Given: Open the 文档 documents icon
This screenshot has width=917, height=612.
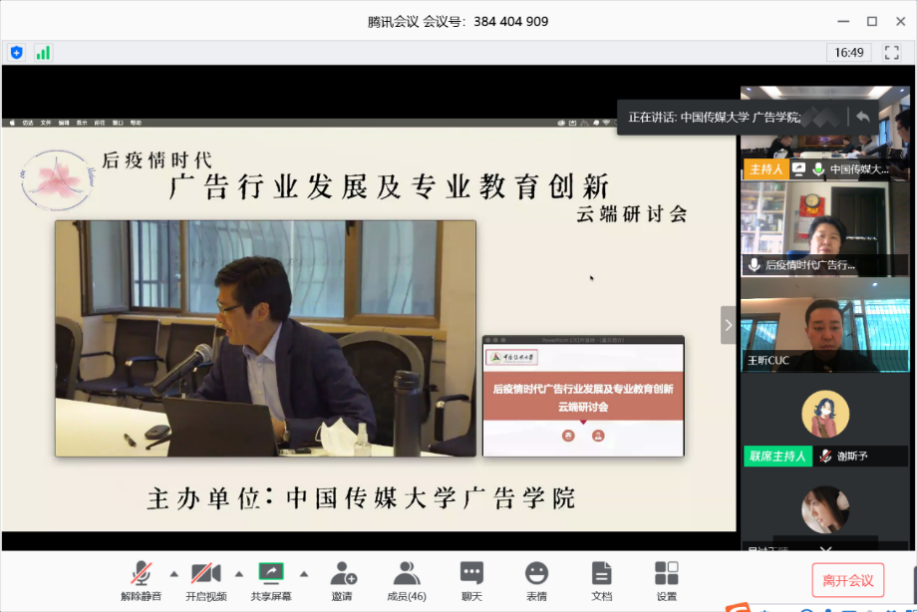Looking at the screenshot, I should (601, 580).
